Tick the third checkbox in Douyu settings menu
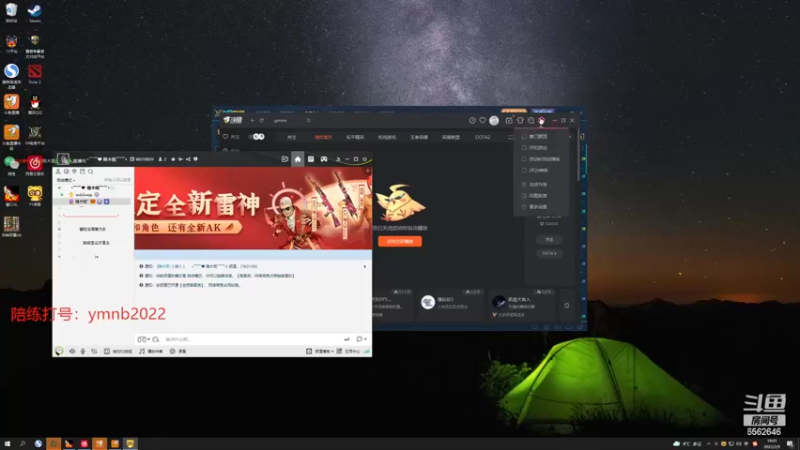Viewport: 800px width, 450px height. 524,159
